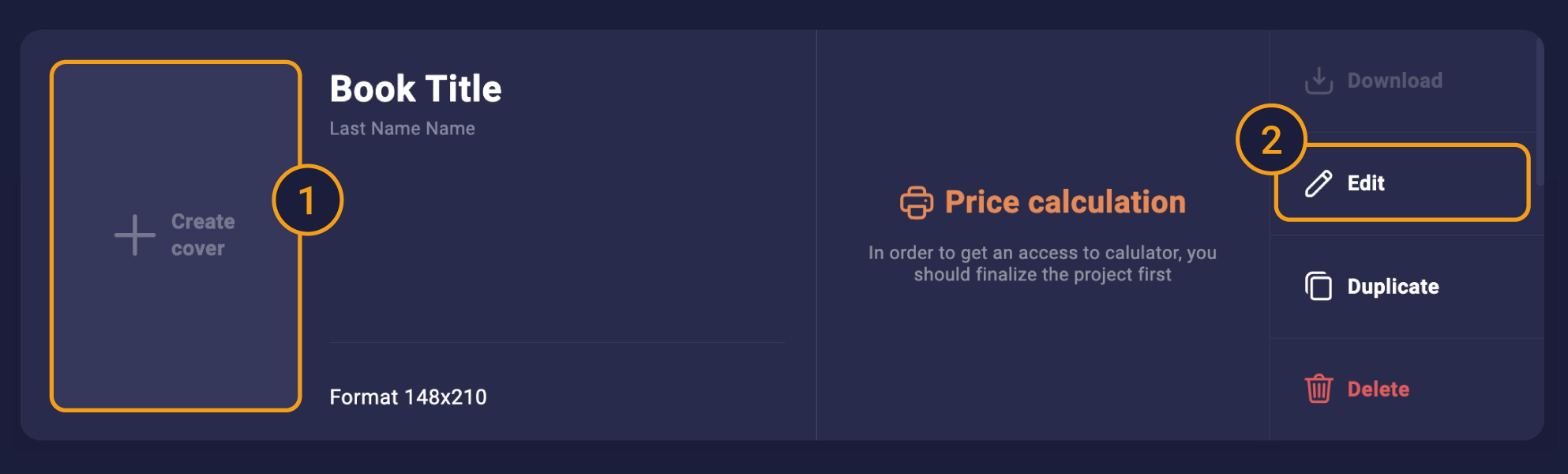
Task: Click the Book Title heading
Action: (415, 88)
